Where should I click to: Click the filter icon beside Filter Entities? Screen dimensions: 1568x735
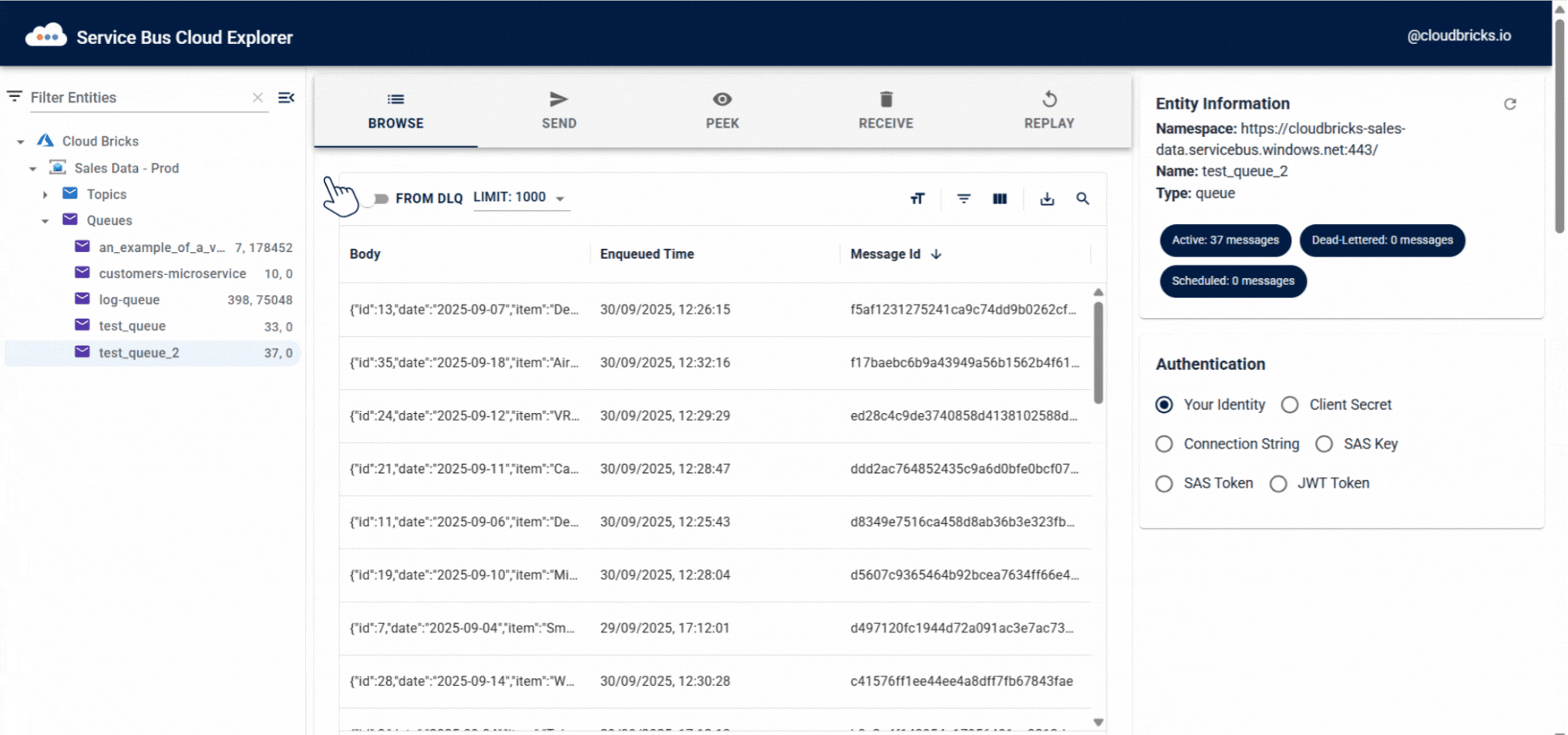coord(15,96)
